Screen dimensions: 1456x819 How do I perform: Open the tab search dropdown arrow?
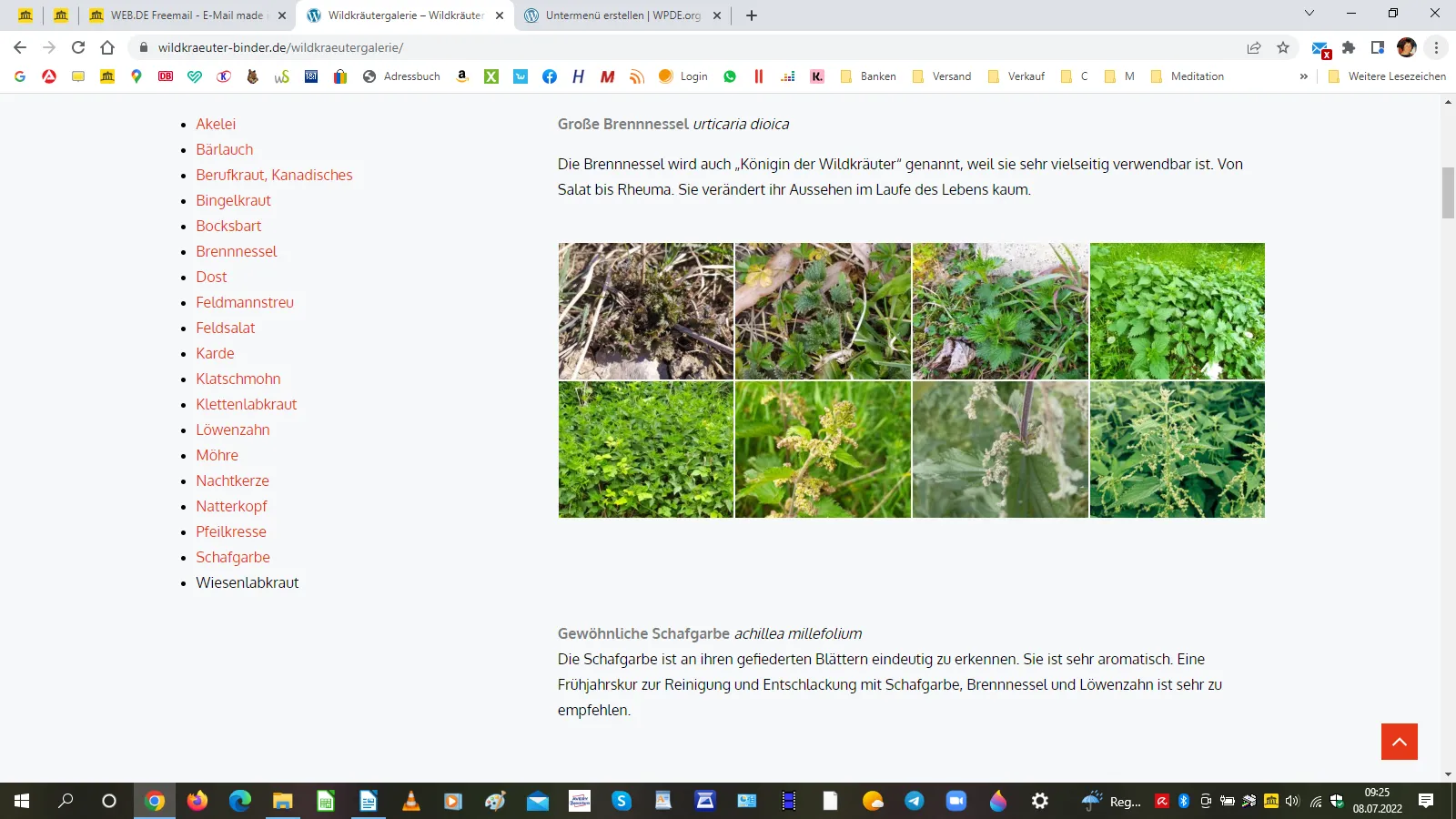click(1309, 14)
